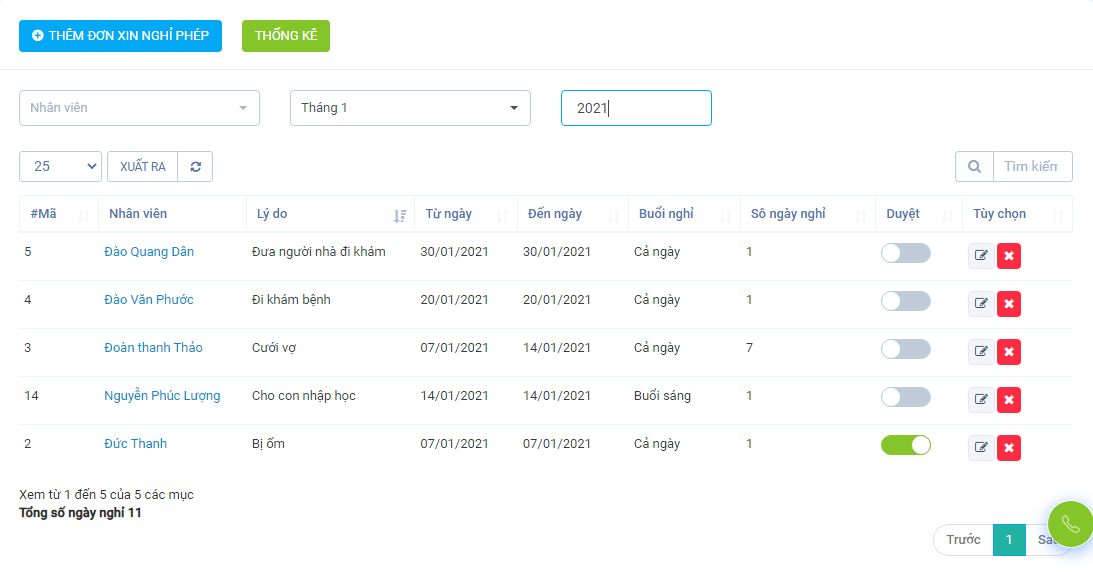This screenshot has height=572, width=1093.
Task: Click "Buổi sáng" in Nguyễn Phúc Lượng row
Action: (662, 396)
